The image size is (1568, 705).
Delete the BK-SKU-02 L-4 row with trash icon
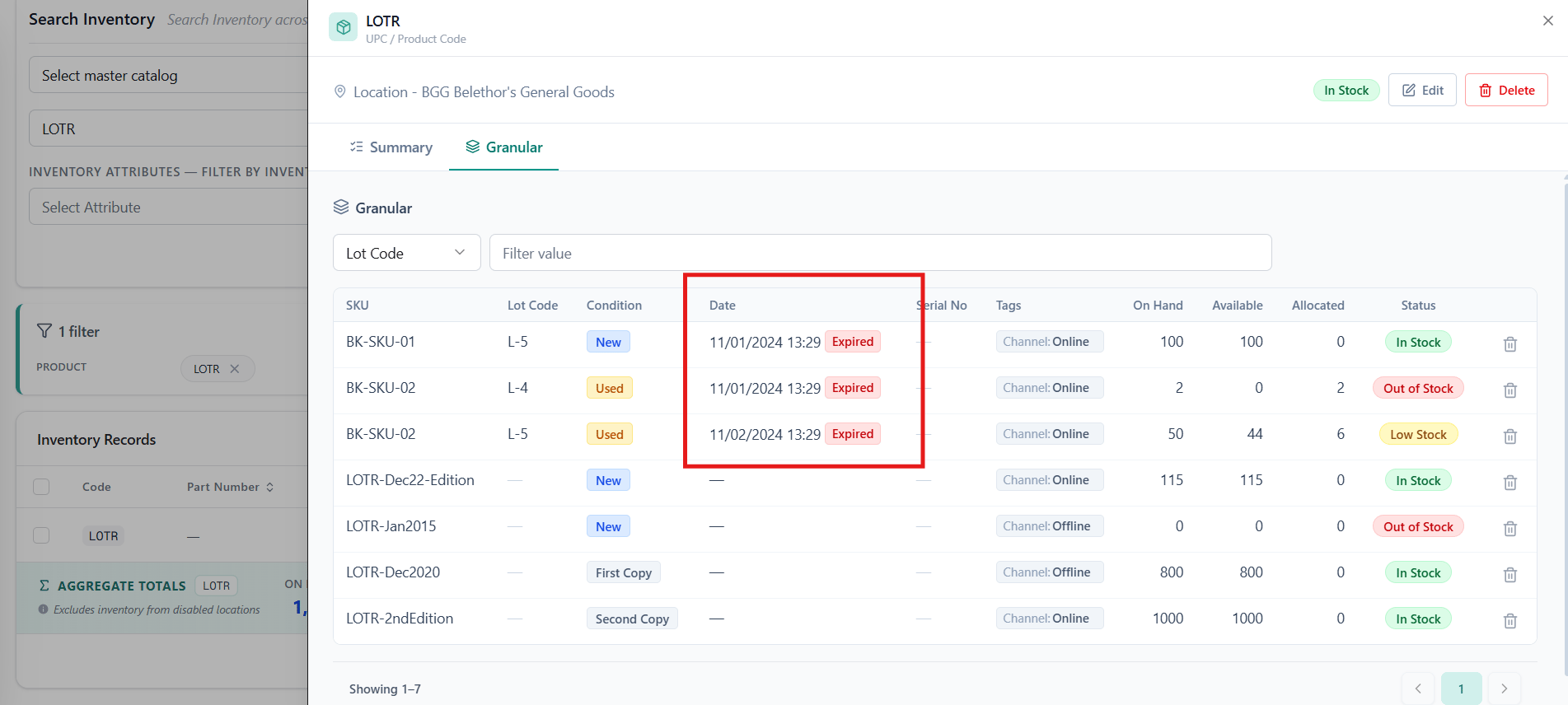click(x=1509, y=390)
